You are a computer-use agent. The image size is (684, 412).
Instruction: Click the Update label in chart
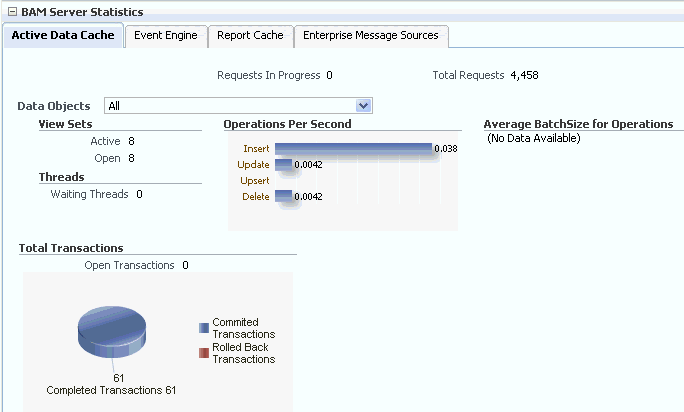coord(253,165)
